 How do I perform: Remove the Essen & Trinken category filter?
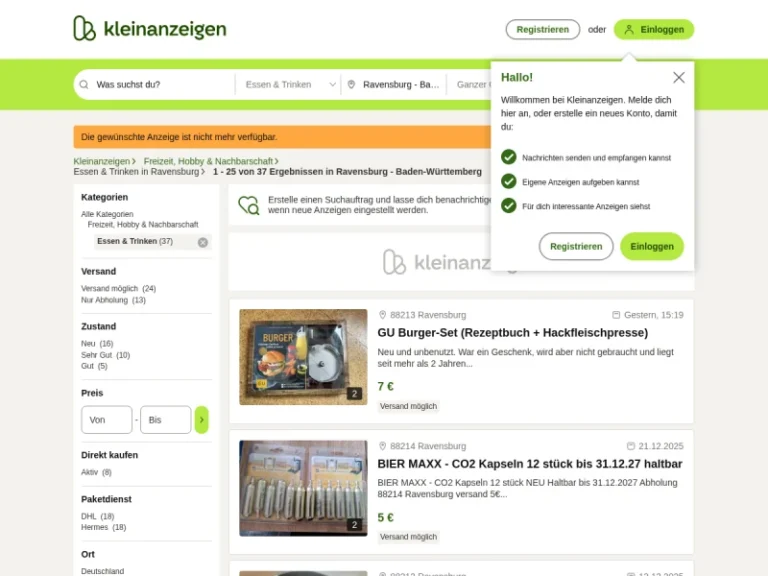pyautogui.click(x=203, y=242)
